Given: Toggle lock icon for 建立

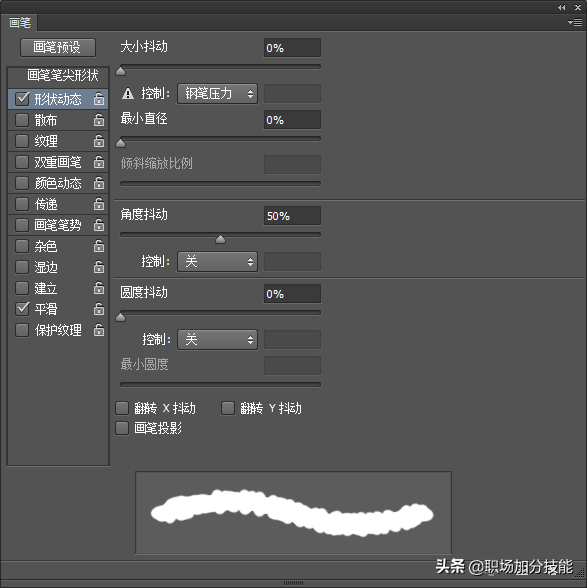Looking at the screenshot, I should pos(99,288).
